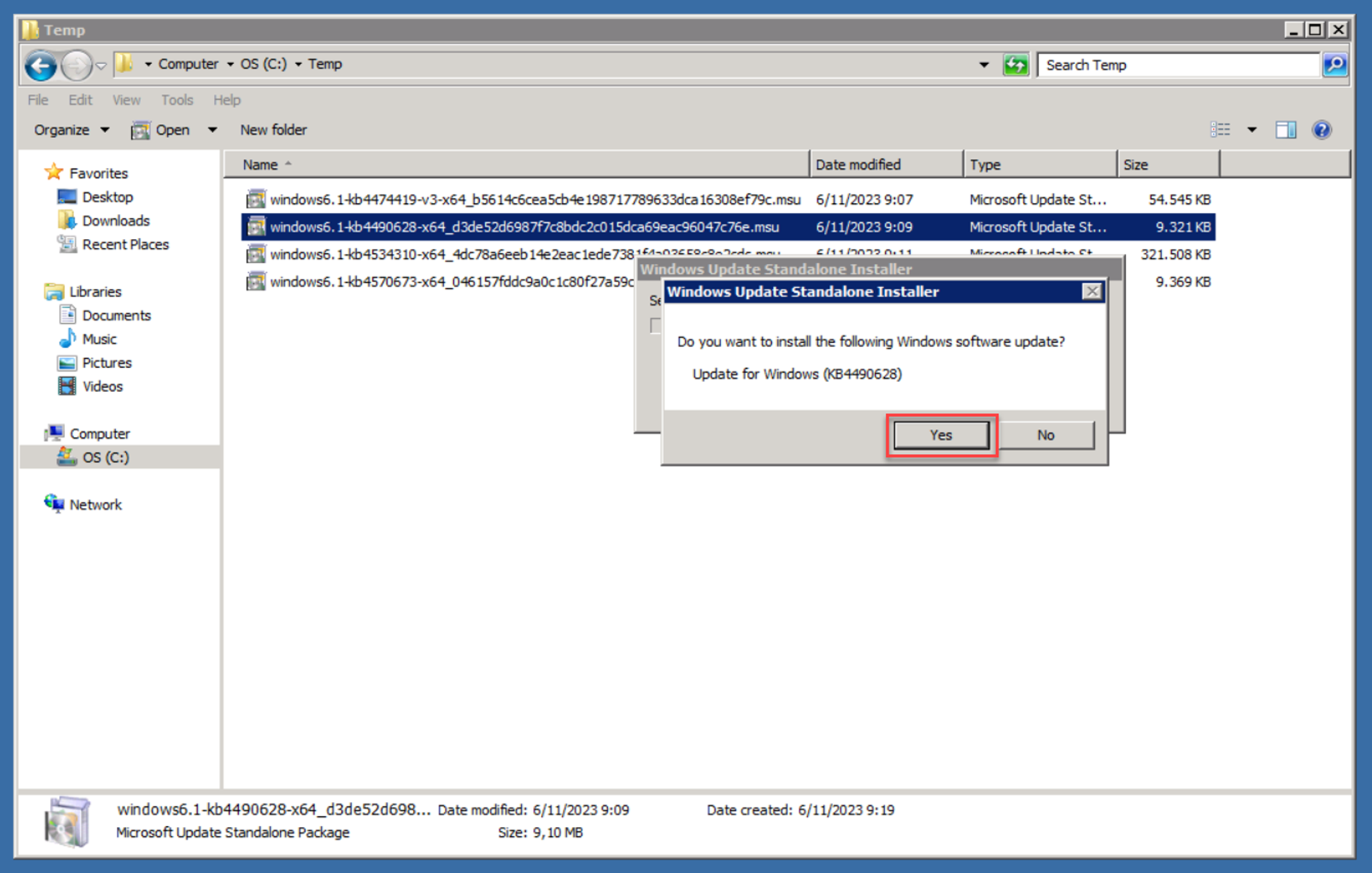Open the Change your view dropdown arrow
The image size is (1372, 873).
1253,129
